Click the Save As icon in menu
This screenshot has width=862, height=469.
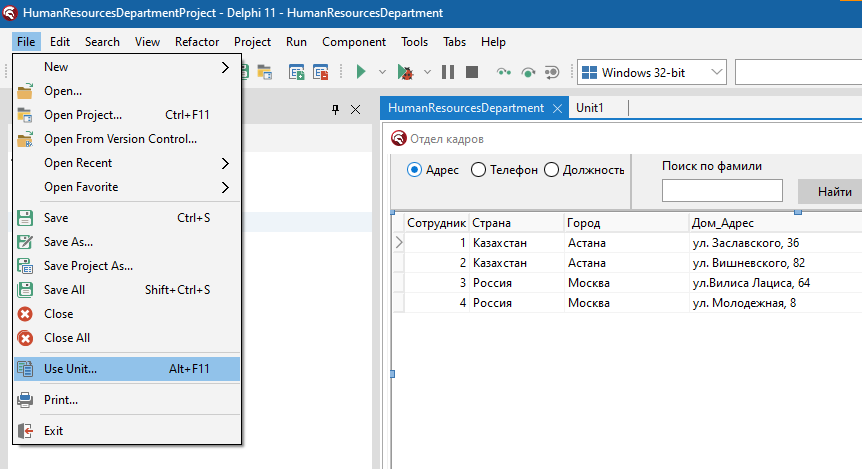tap(25, 242)
